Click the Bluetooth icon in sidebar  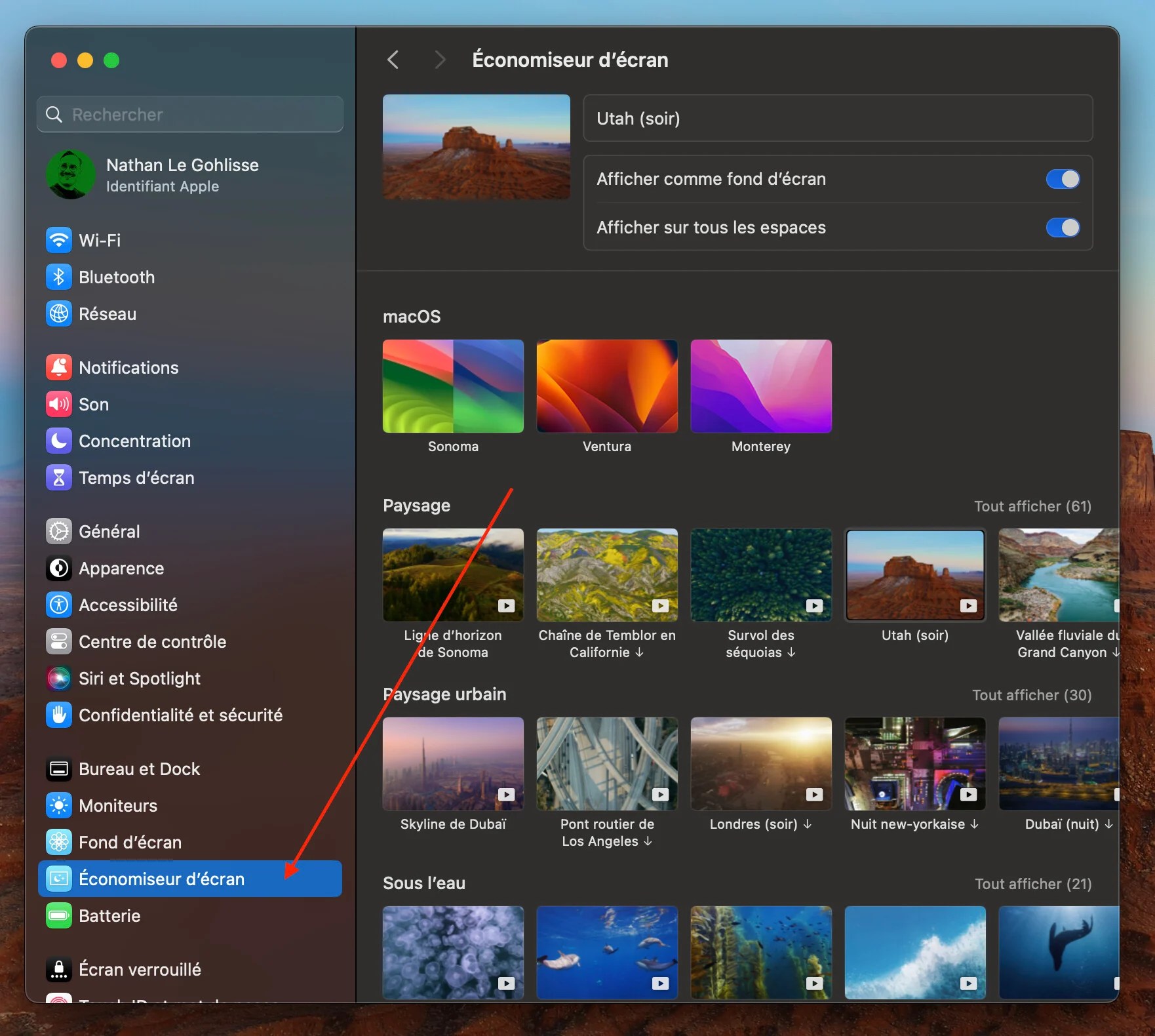point(59,277)
